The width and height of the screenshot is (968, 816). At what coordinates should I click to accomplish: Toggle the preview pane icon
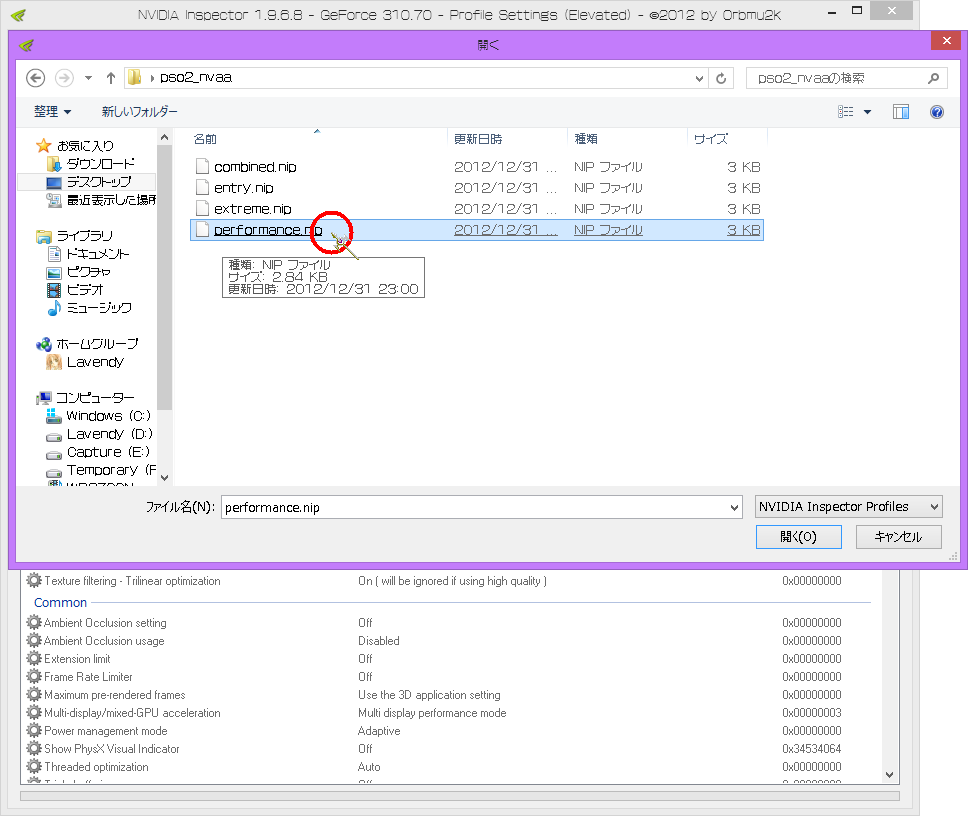(901, 112)
